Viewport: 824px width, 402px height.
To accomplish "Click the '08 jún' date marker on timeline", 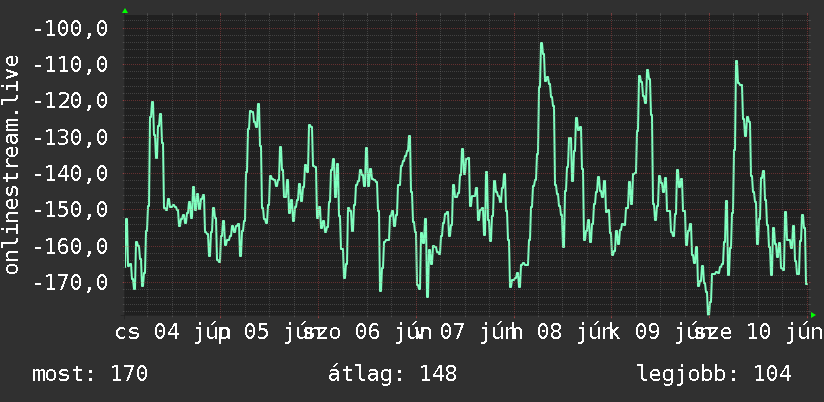I will (x=568, y=333).
